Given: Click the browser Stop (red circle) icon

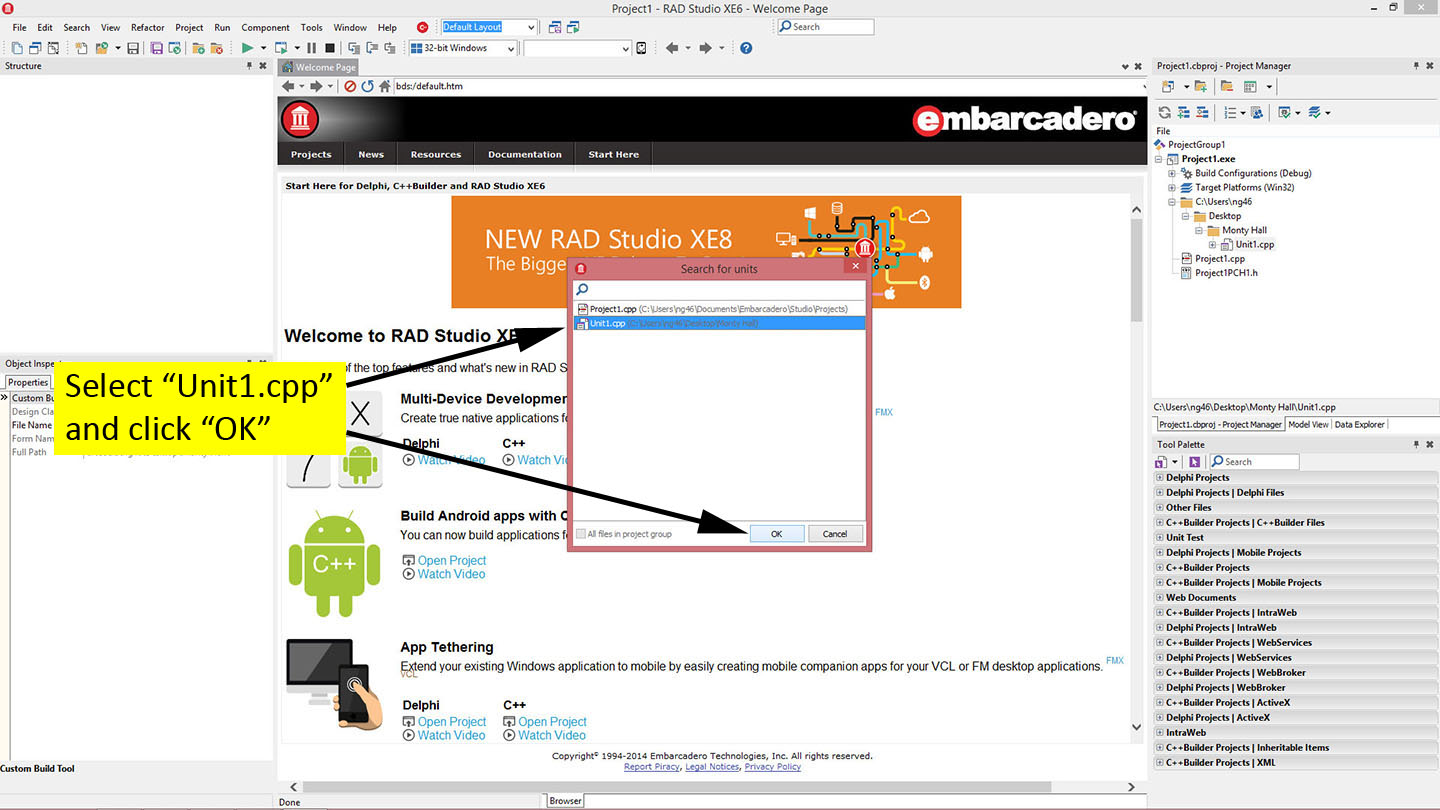Looking at the screenshot, I should tap(350, 86).
